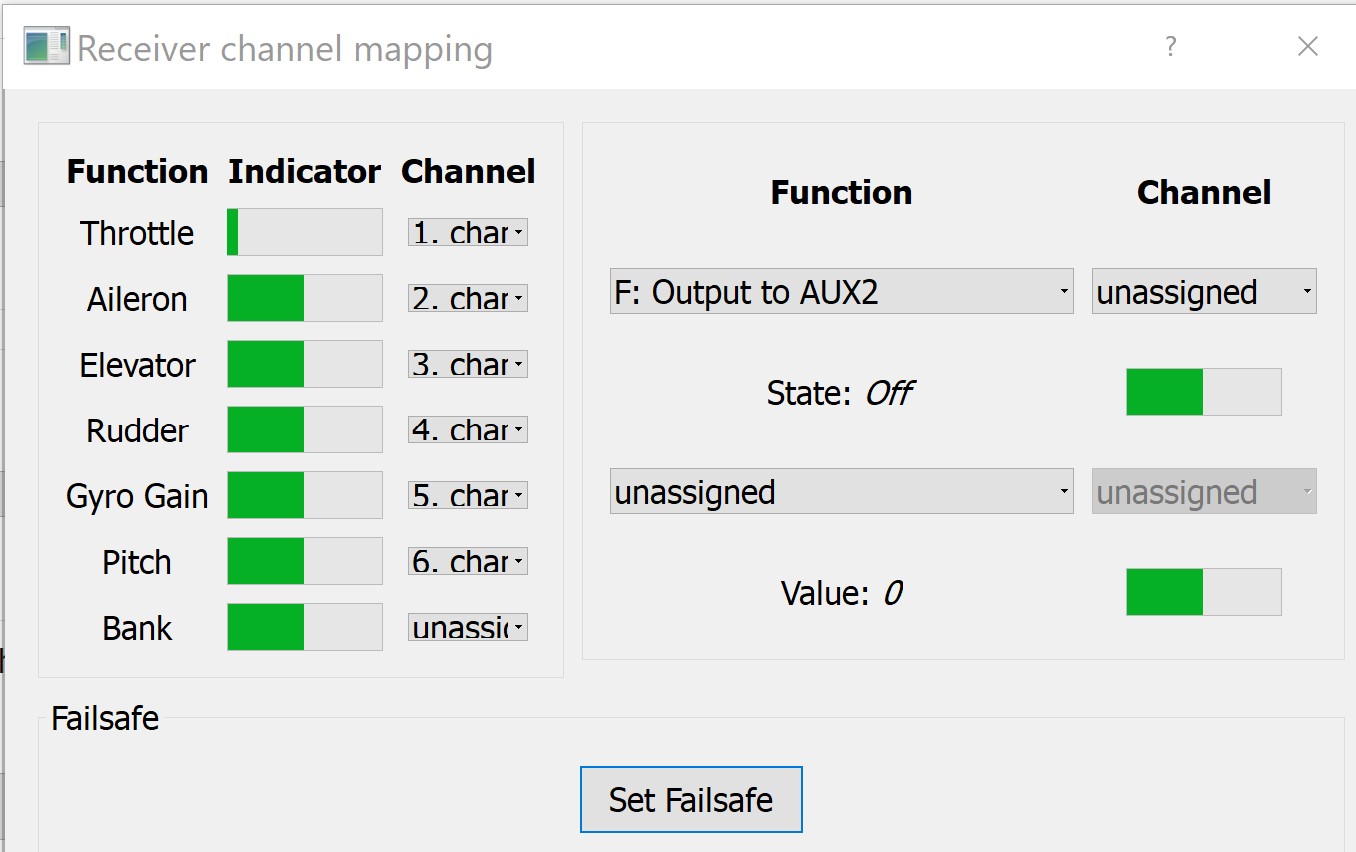Click the Throttle indicator bar
Screen dimensions: 1356x852
[x=305, y=233]
